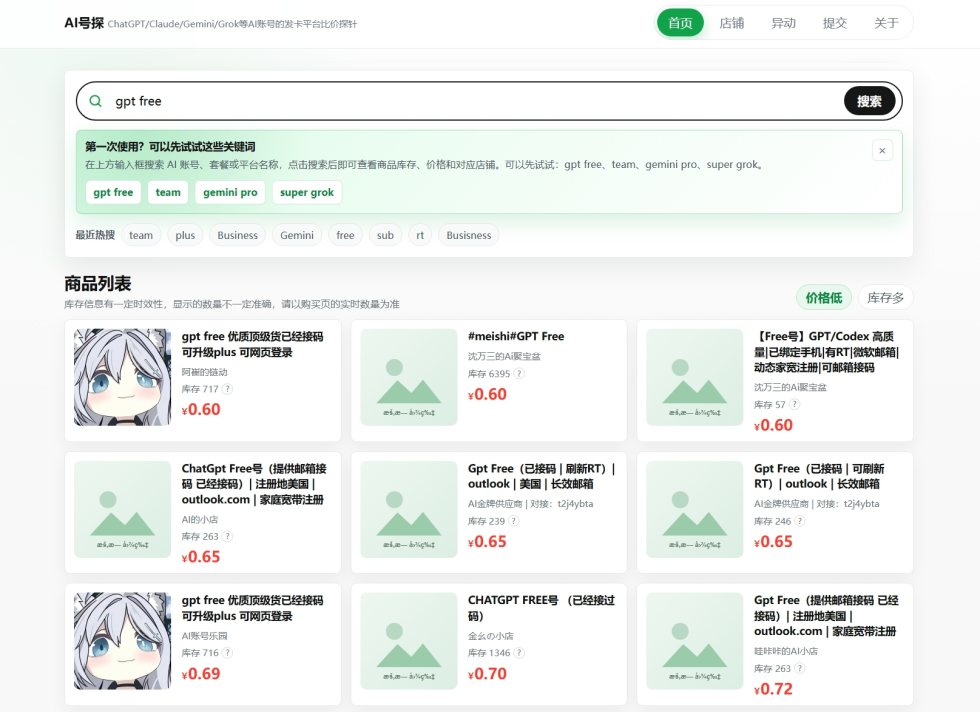Image resolution: width=980 pixels, height=712 pixels.
Task: Open Gpt Free 刷新RT outlook 美国 title
Action: click(541, 476)
